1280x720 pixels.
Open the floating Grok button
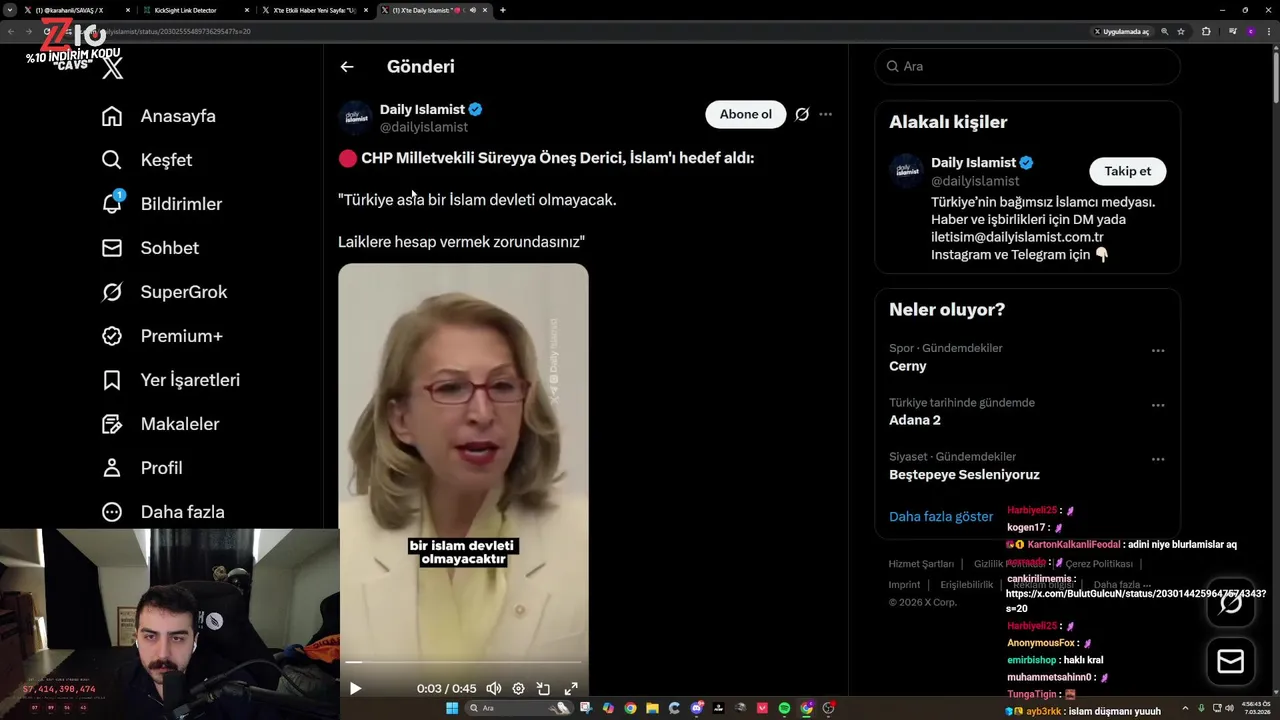[x=1230, y=603]
